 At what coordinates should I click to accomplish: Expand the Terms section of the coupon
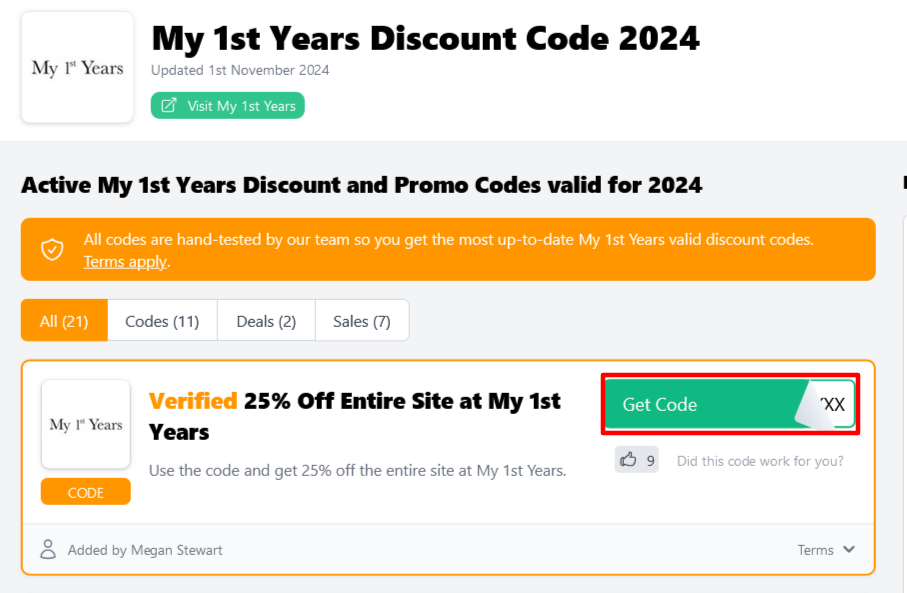pos(826,550)
